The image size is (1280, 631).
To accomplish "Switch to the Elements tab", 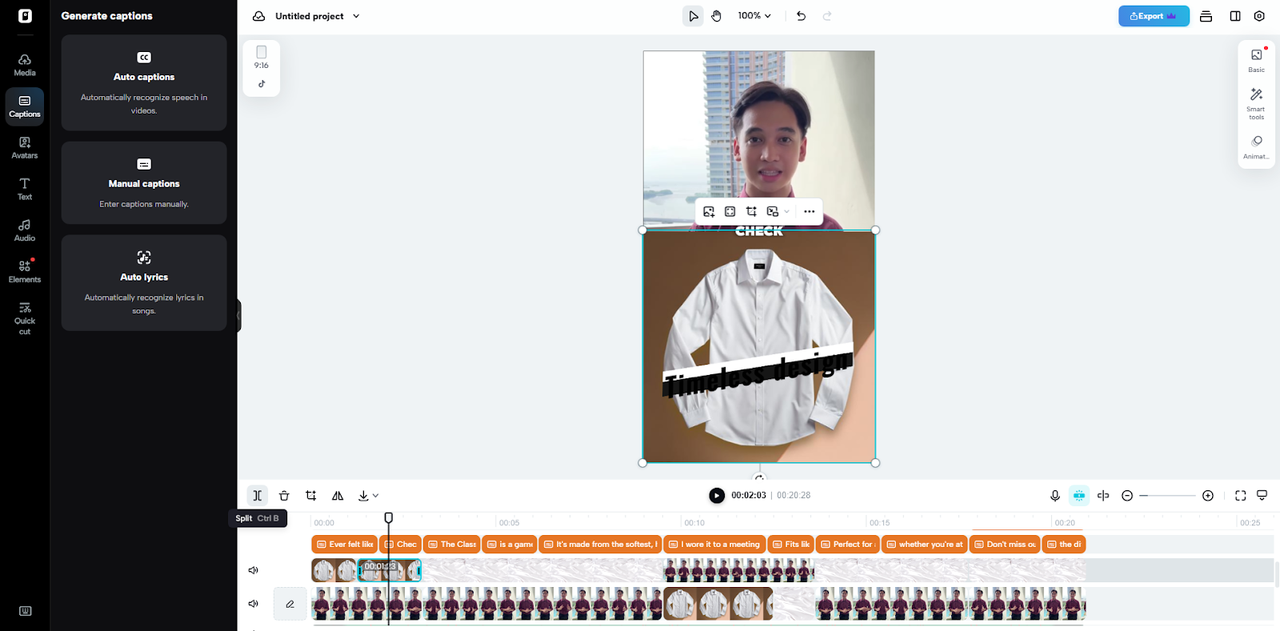I will (x=25, y=271).
